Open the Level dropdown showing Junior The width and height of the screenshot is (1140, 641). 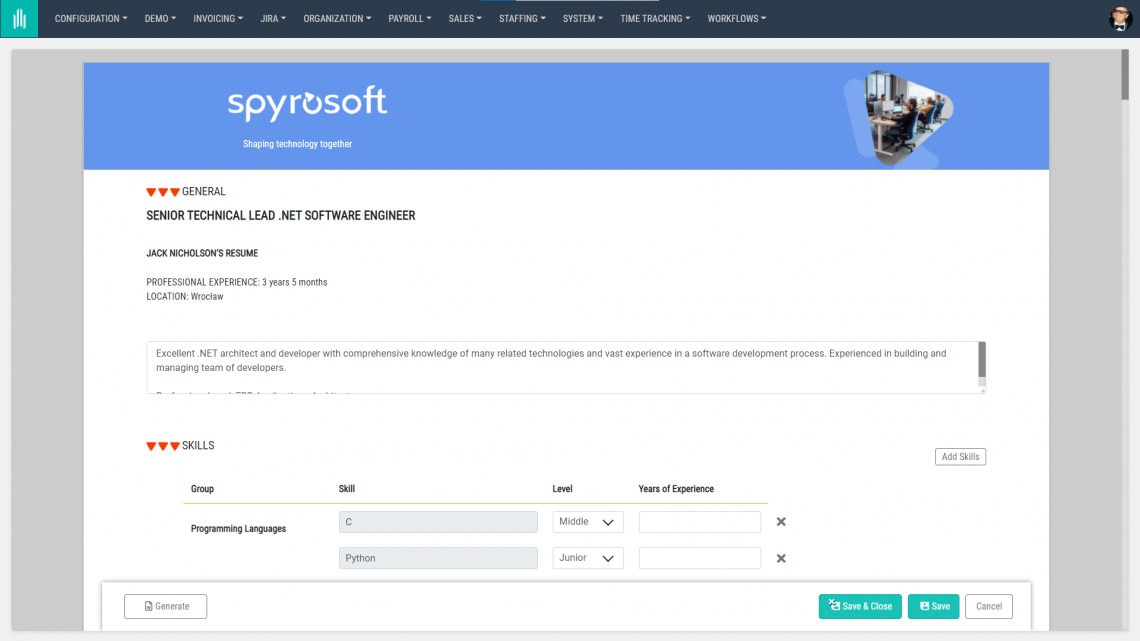coord(587,557)
